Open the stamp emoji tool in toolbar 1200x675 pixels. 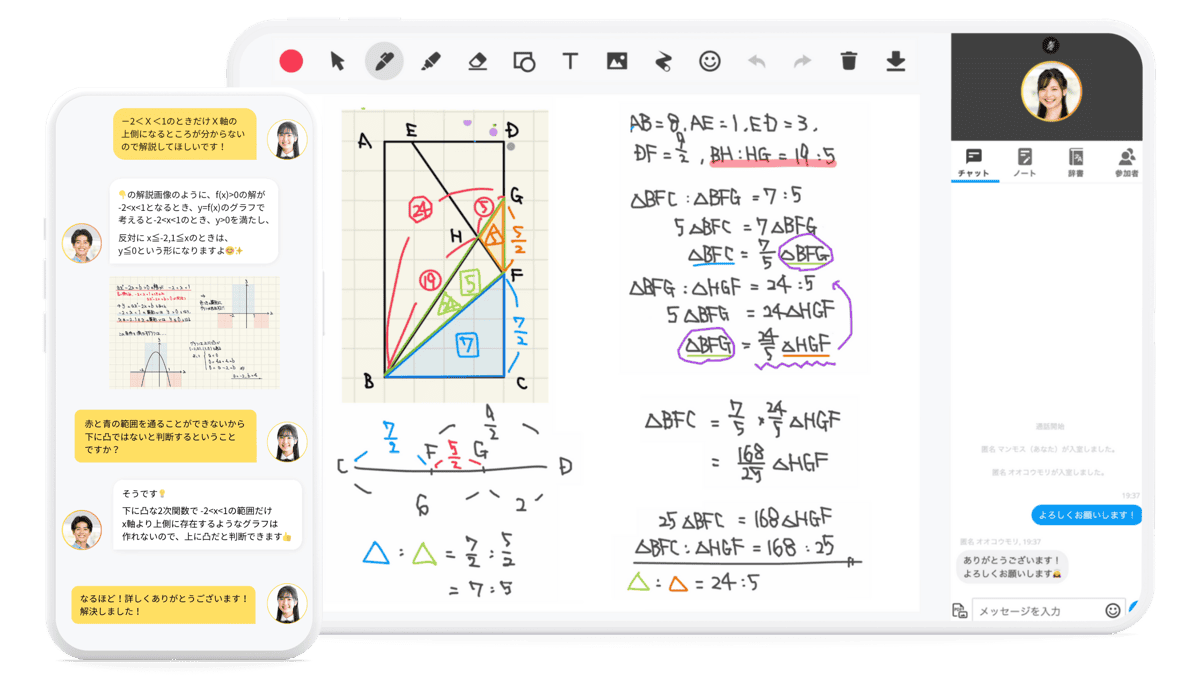click(x=709, y=61)
